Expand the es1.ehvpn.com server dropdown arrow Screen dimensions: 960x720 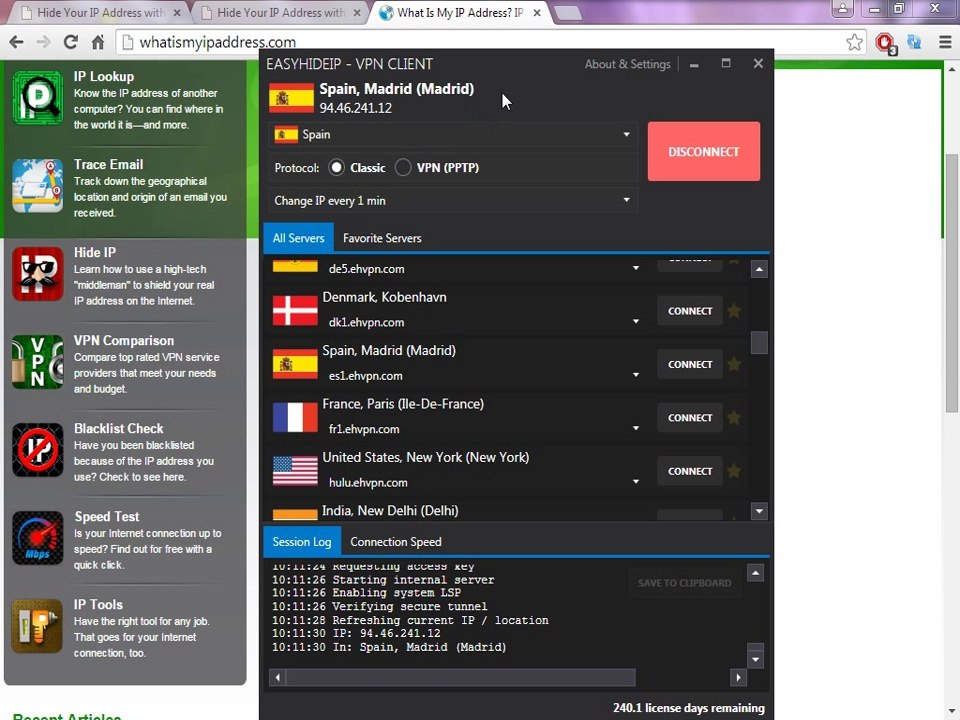tap(636, 375)
